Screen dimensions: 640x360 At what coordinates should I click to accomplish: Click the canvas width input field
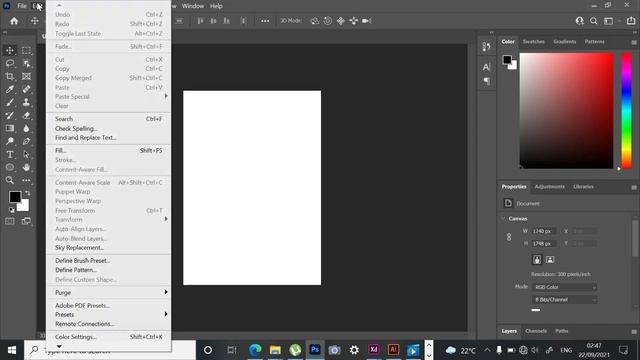click(544, 231)
